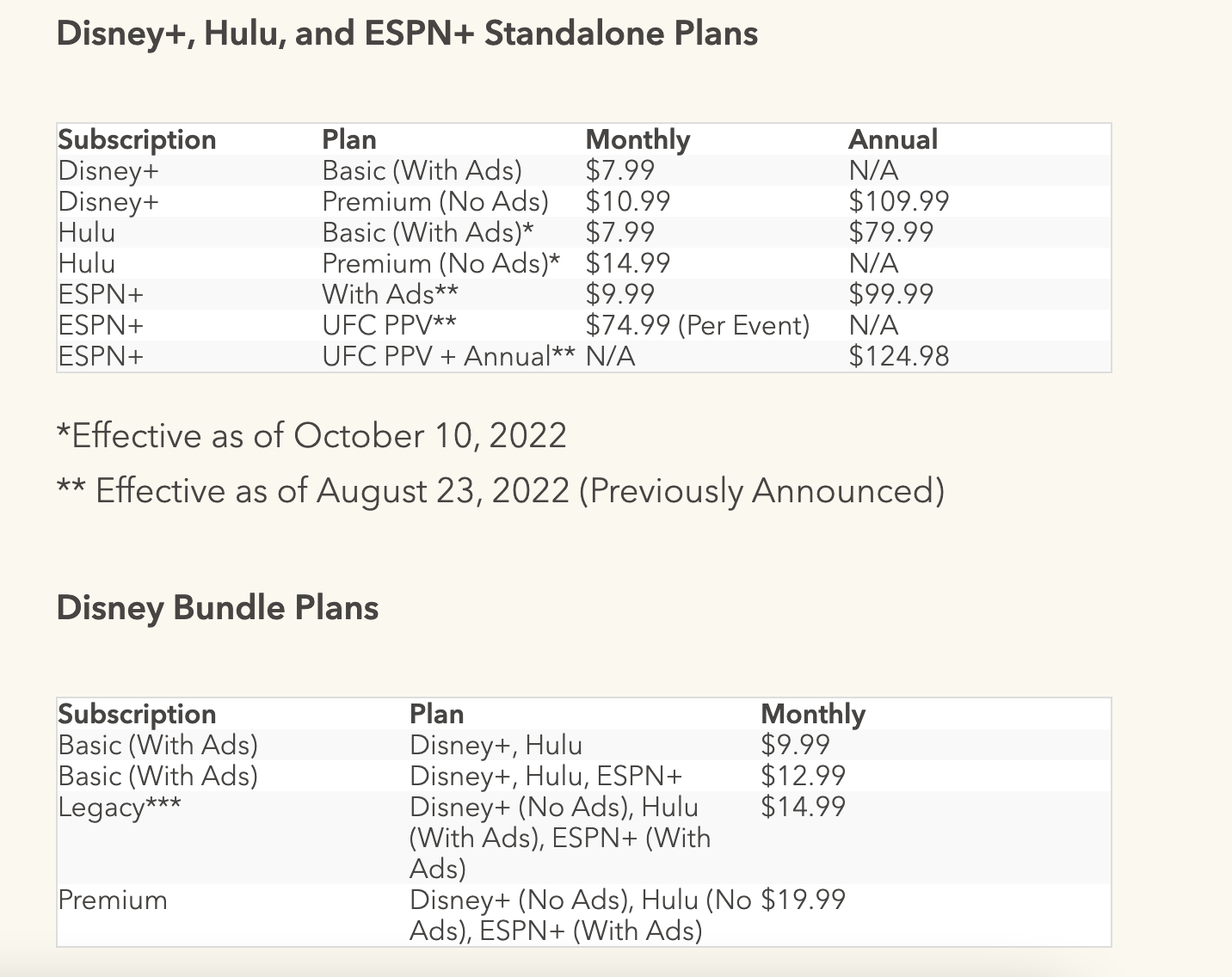The image size is (1232, 977).
Task: Click the October 10, 2022 effective date footnote
Action: [311, 436]
